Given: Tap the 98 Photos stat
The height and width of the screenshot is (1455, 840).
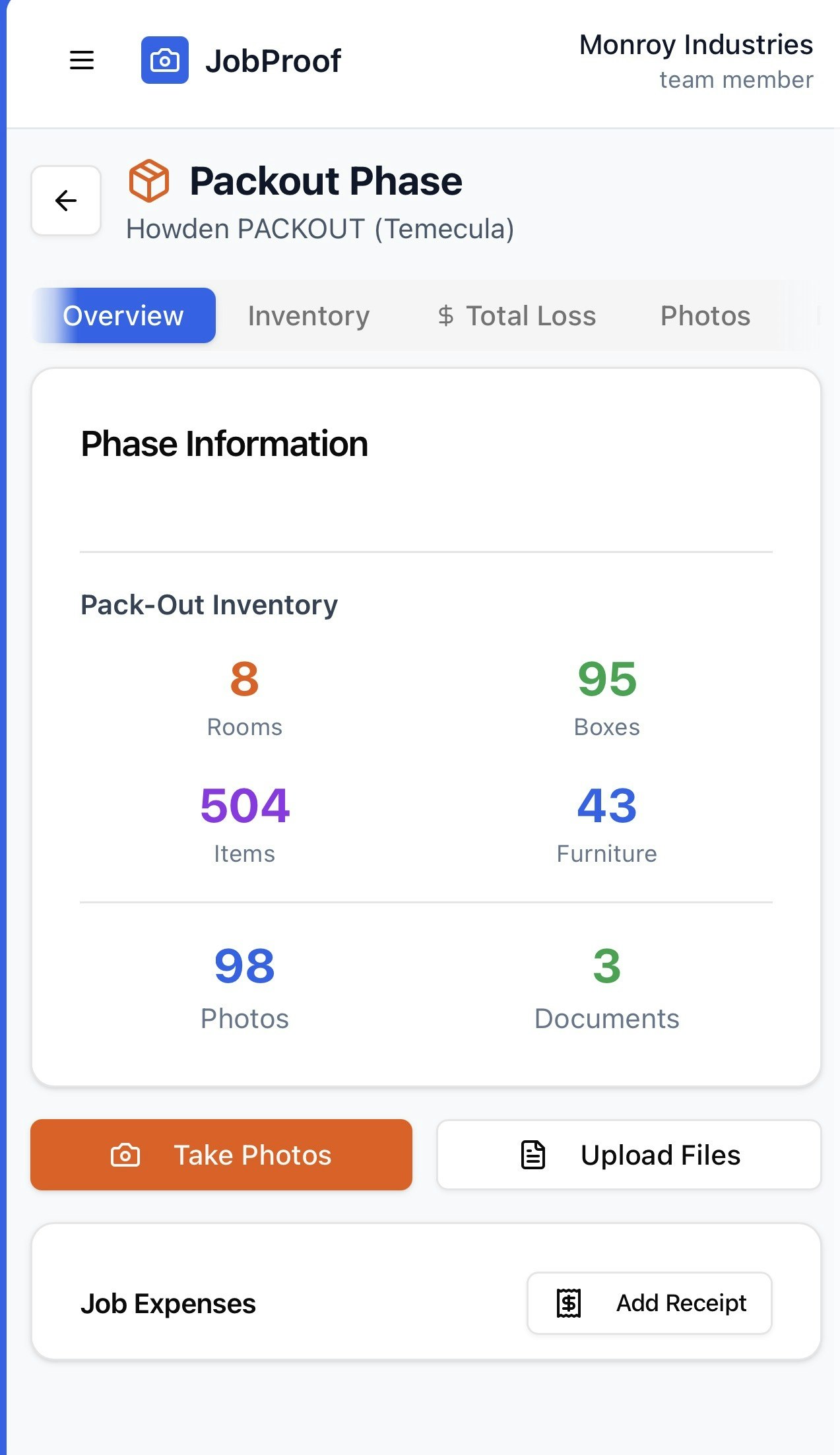Looking at the screenshot, I should click(245, 986).
